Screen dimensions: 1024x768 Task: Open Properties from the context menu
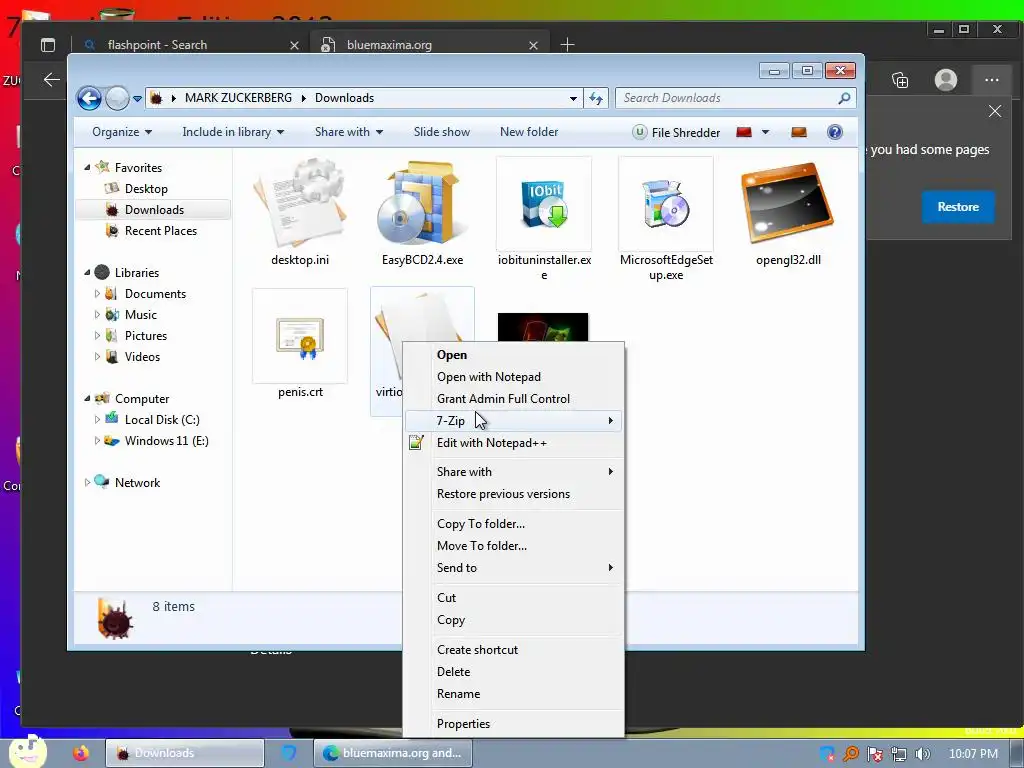pyautogui.click(x=513, y=724)
